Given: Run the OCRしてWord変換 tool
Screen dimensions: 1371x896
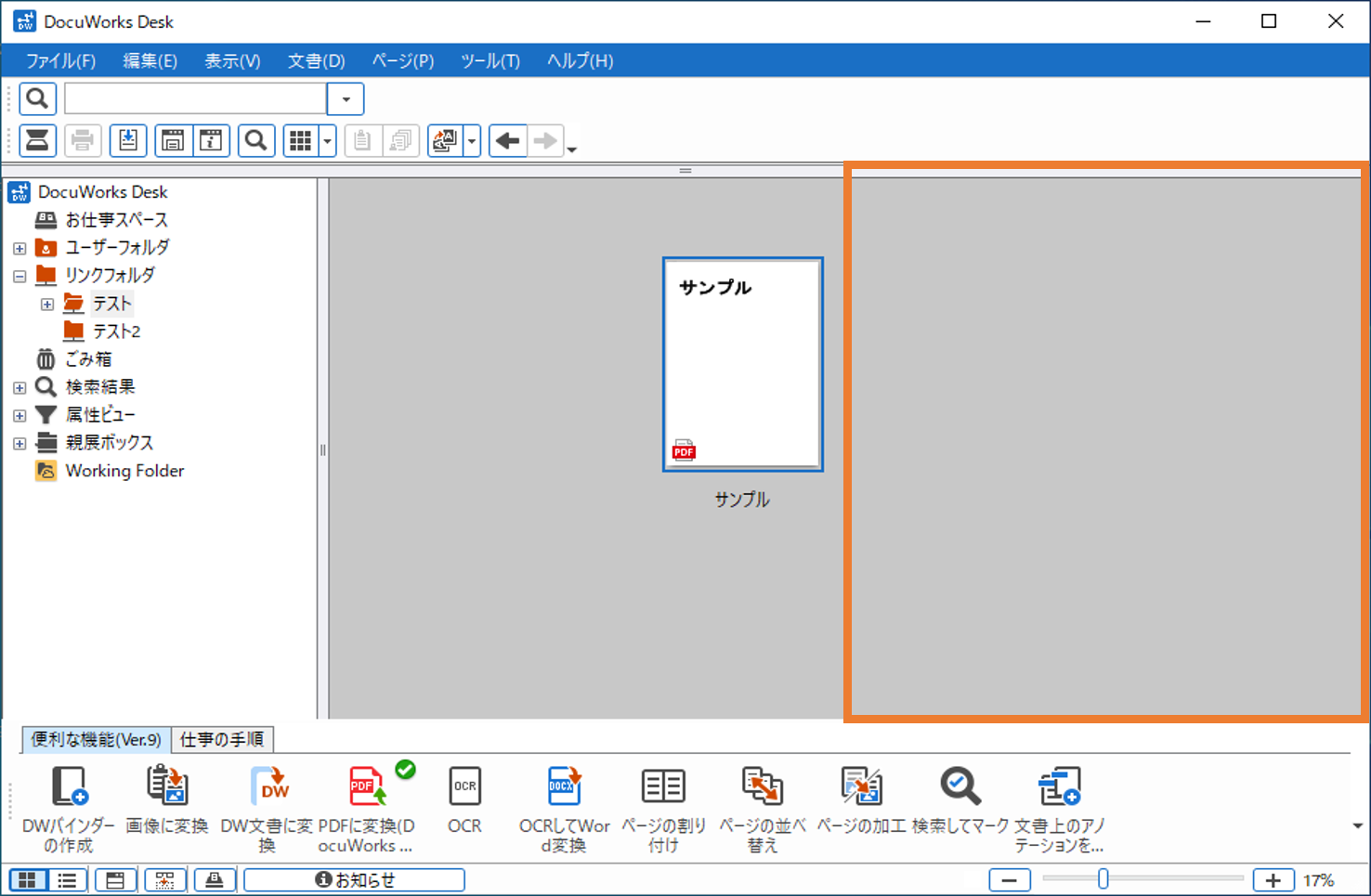Looking at the screenshot, I should 564,808.
